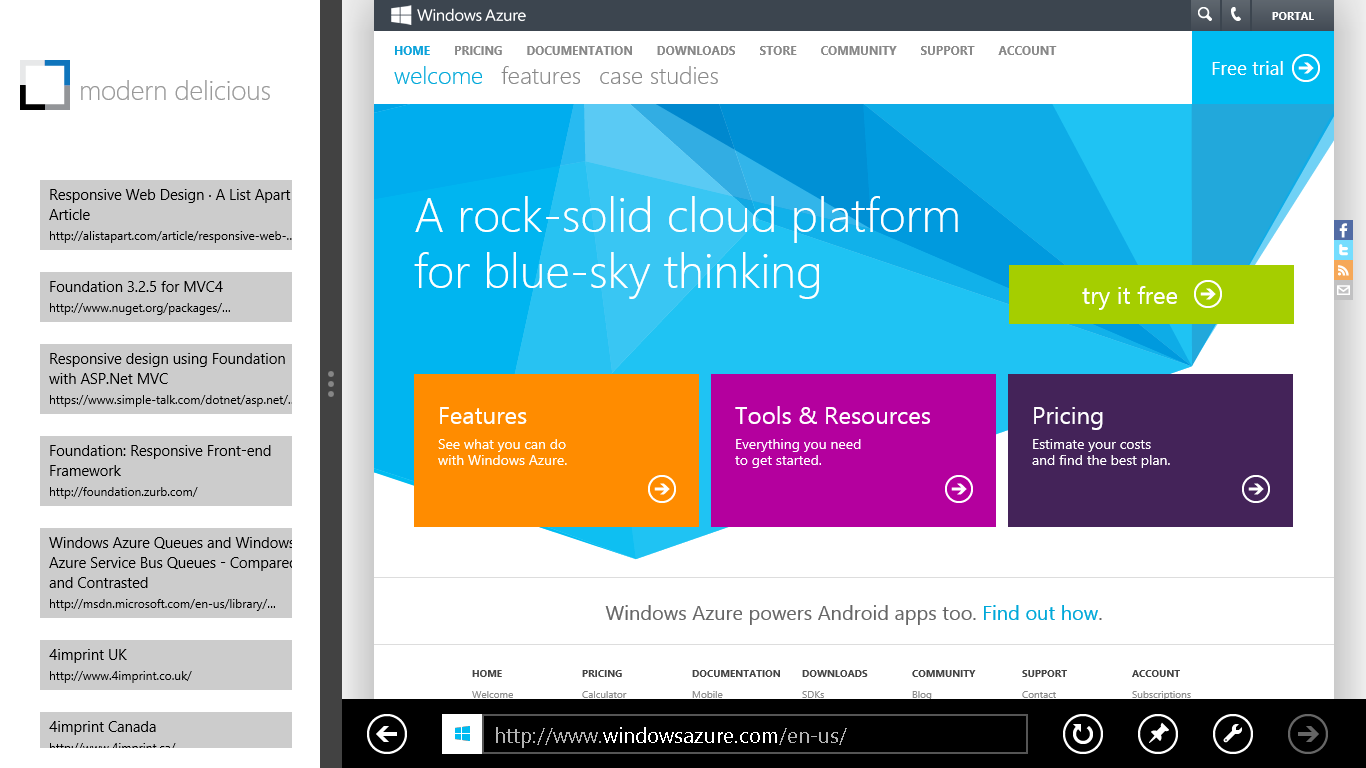Click arrow icon on Features tile

coord(662,489)
